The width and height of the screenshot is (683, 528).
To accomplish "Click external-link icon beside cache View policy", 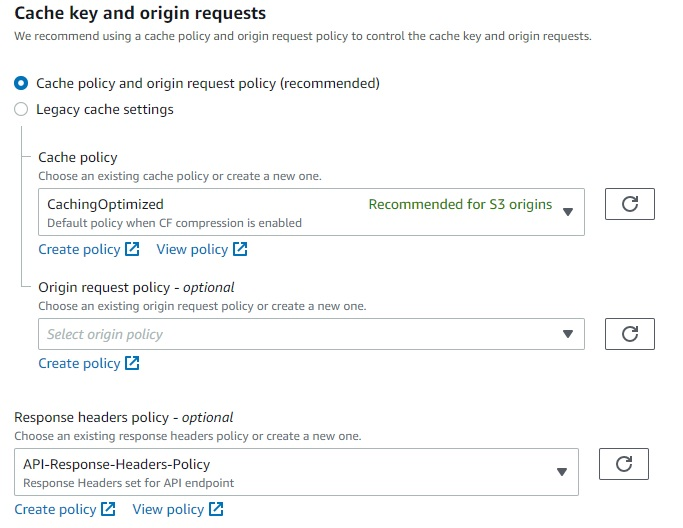I will pyautogui.click(x=240, y=249).
